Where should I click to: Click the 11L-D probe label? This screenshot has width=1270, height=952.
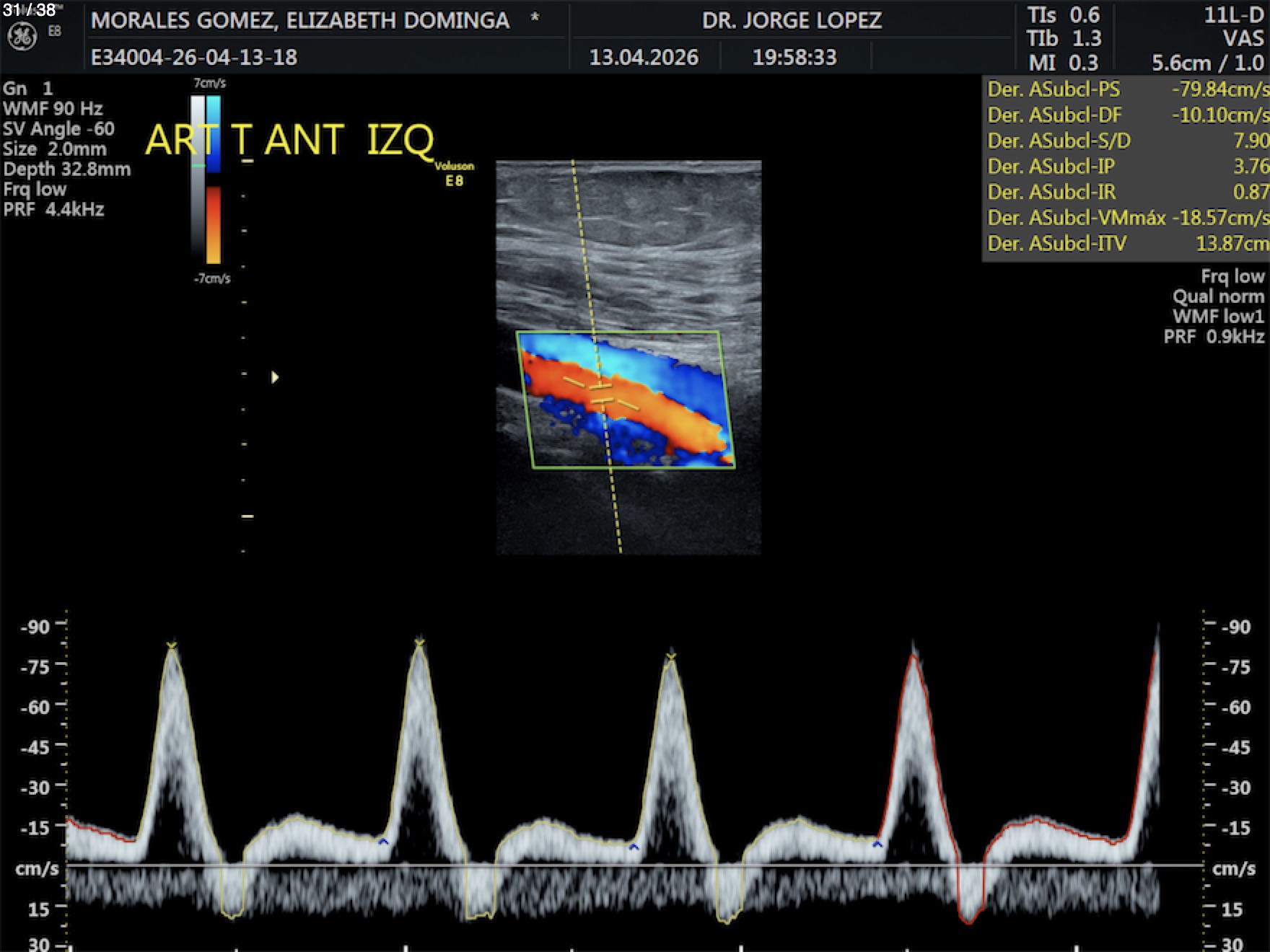coord(1233,15)
